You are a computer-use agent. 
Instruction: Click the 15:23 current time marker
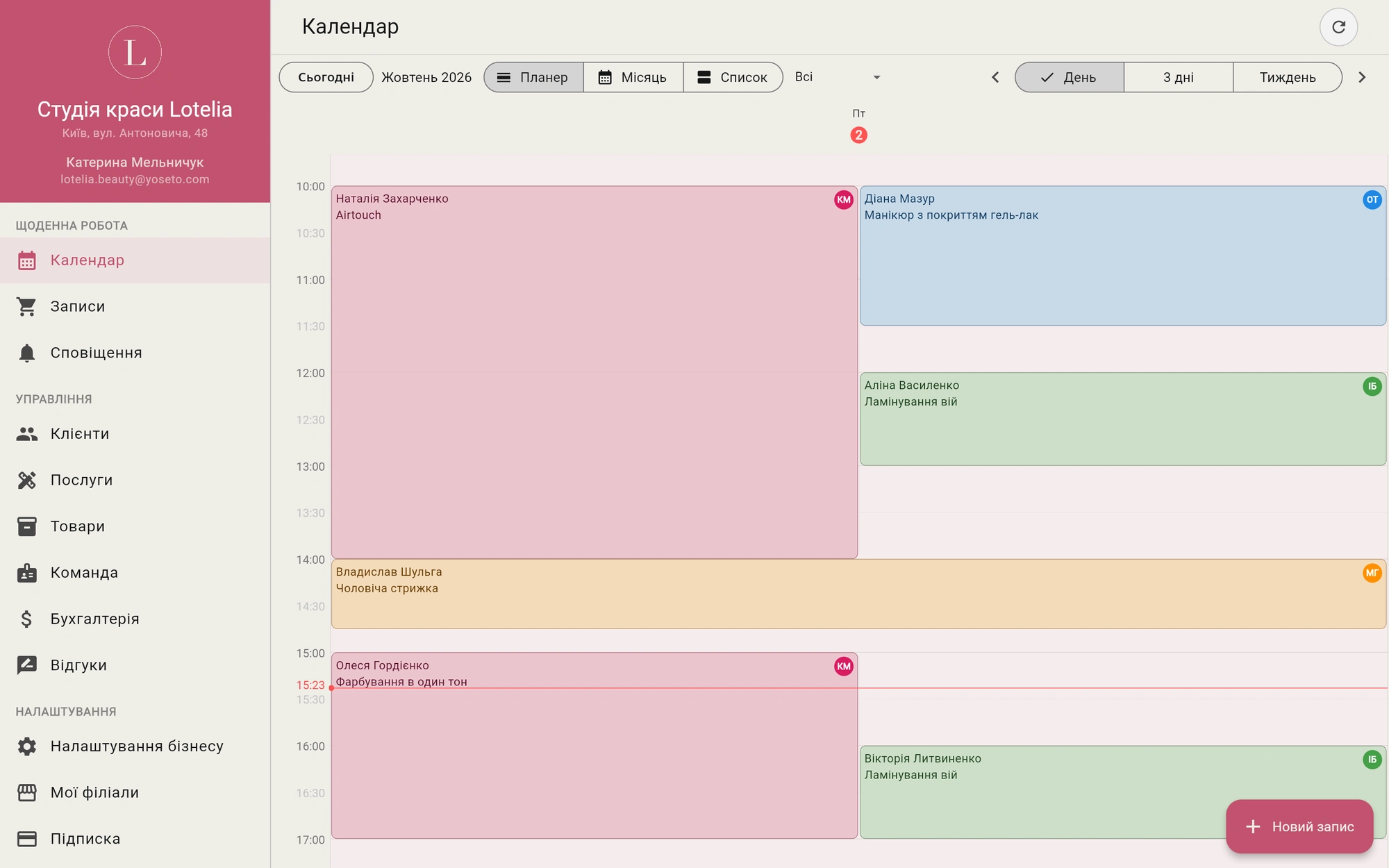tap(310, 685)
